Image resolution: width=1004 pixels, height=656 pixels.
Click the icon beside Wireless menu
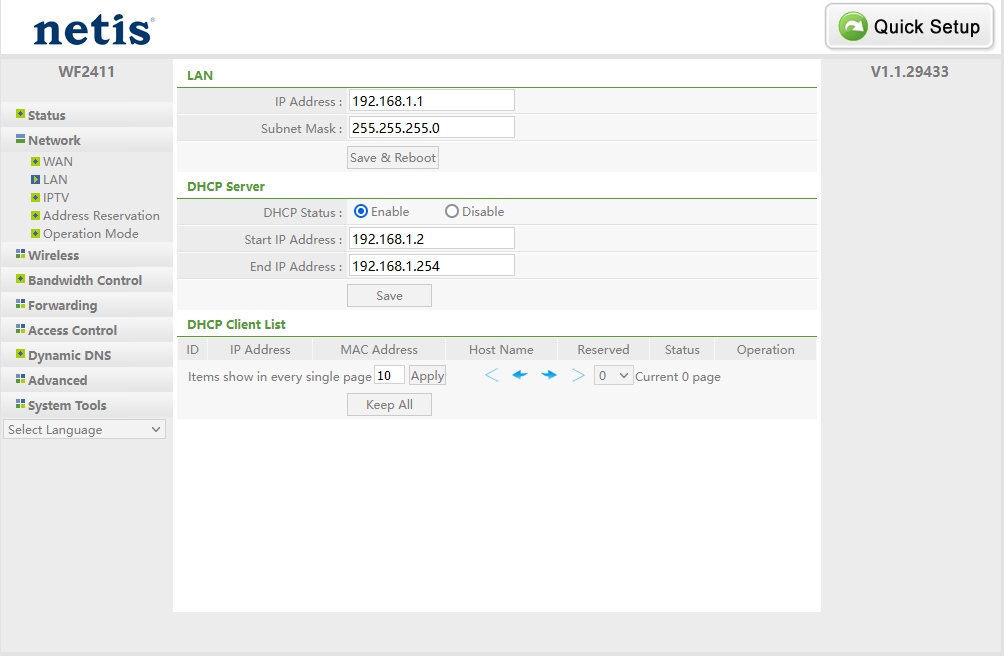(20, 255)
